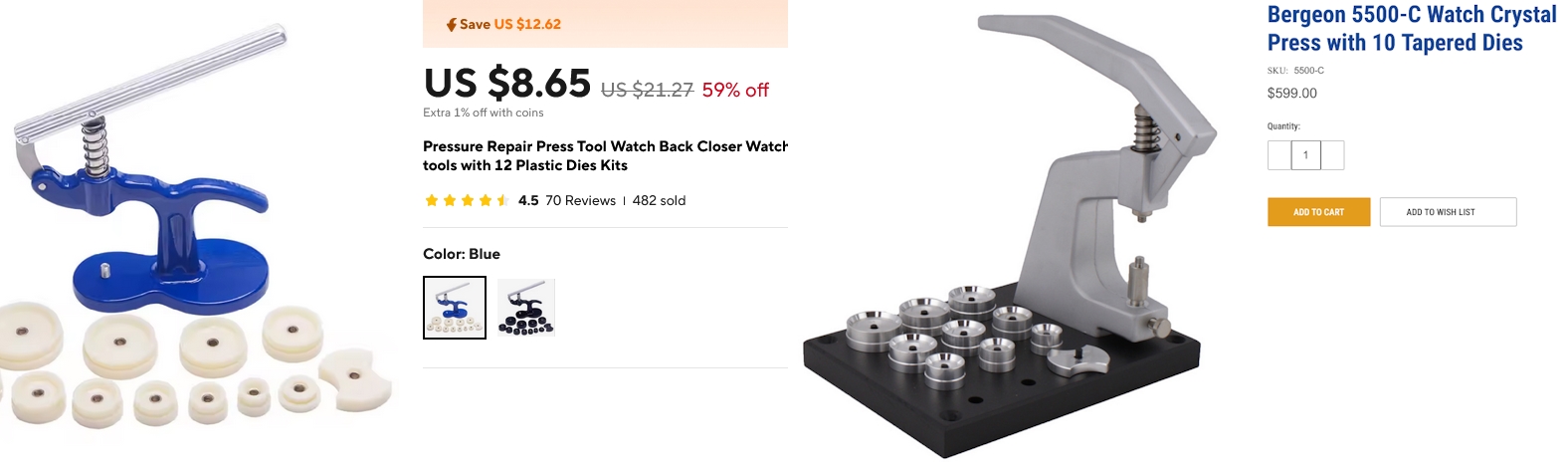Click the lightning bolt savings icon
The width and height of the screenshot is (1568, 462).
coord(452,24)
